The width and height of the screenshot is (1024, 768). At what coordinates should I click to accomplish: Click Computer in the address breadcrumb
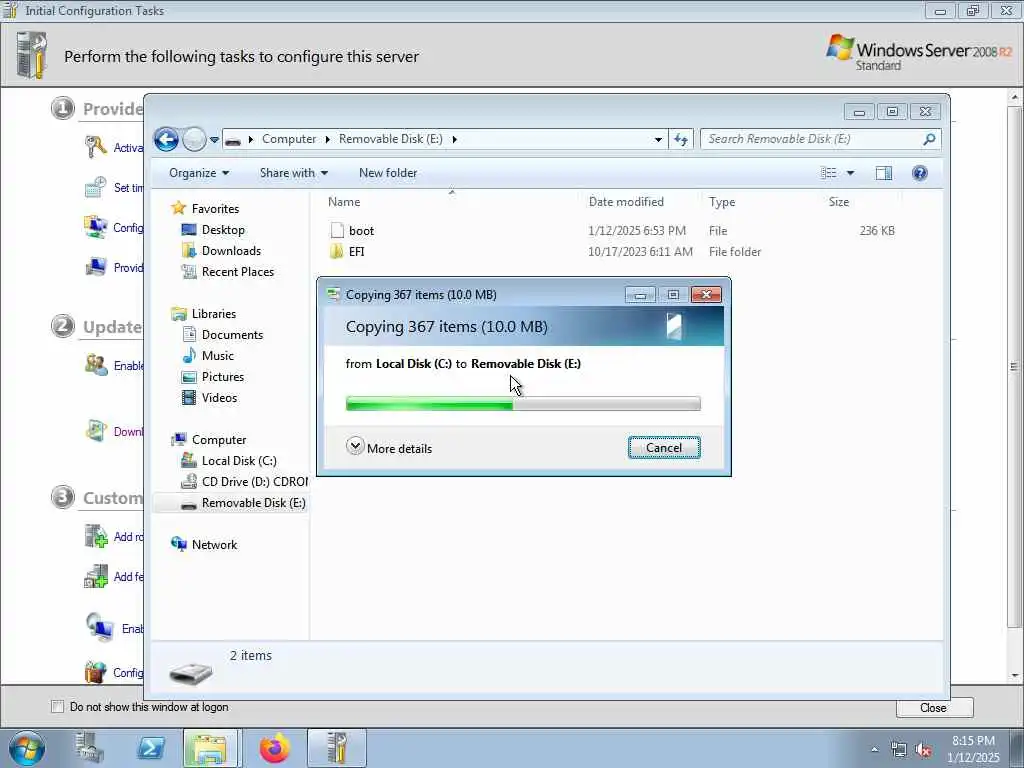point(289,139)
